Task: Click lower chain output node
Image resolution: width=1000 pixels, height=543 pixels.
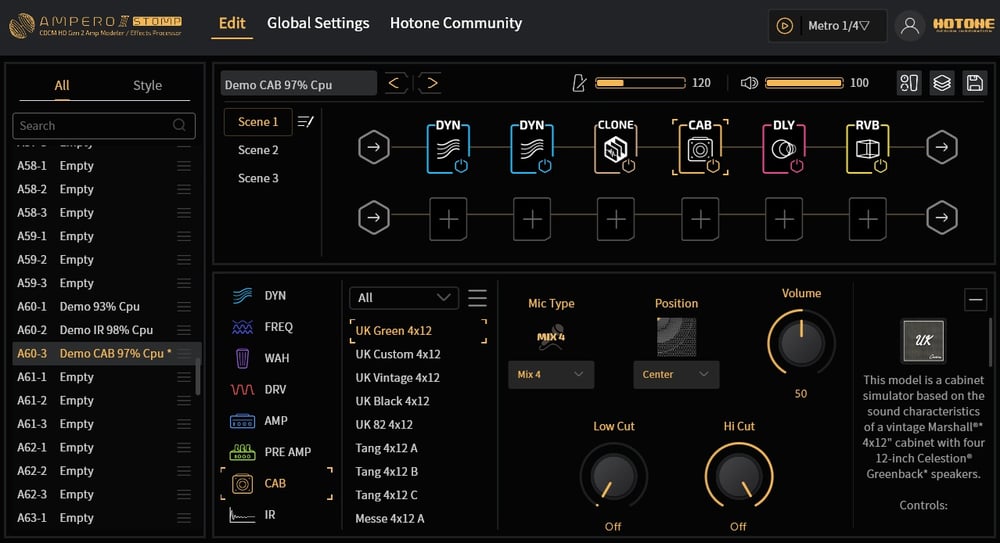Action: coord(941,218)
